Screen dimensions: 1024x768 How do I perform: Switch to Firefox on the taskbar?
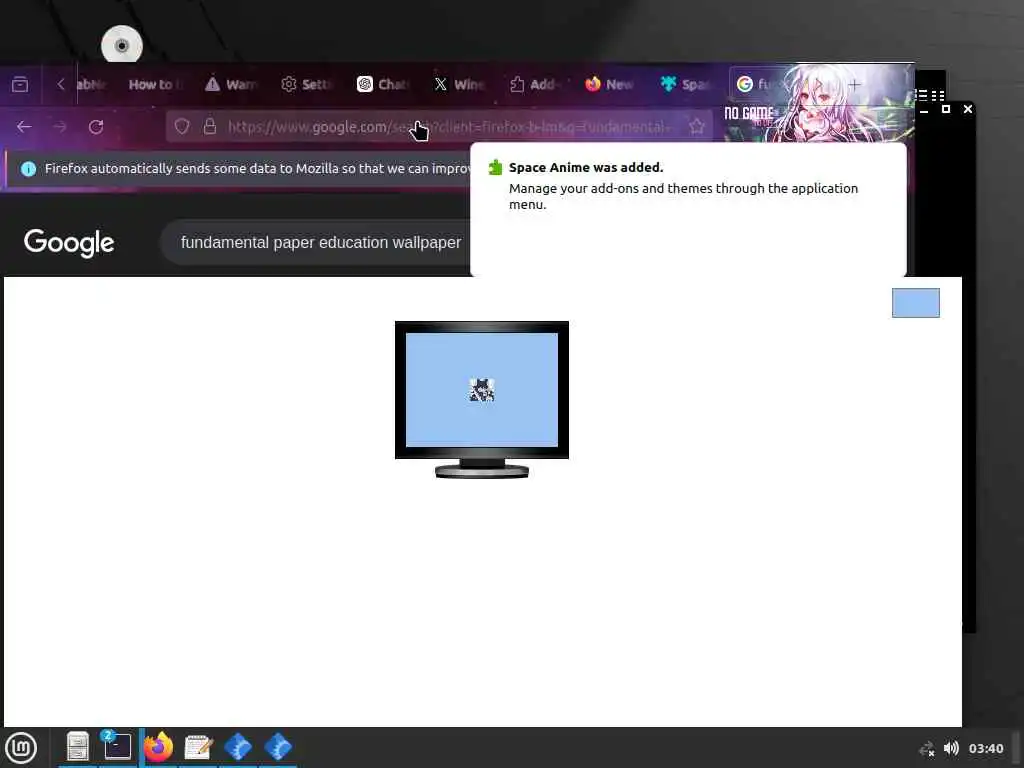click(159, 746)
